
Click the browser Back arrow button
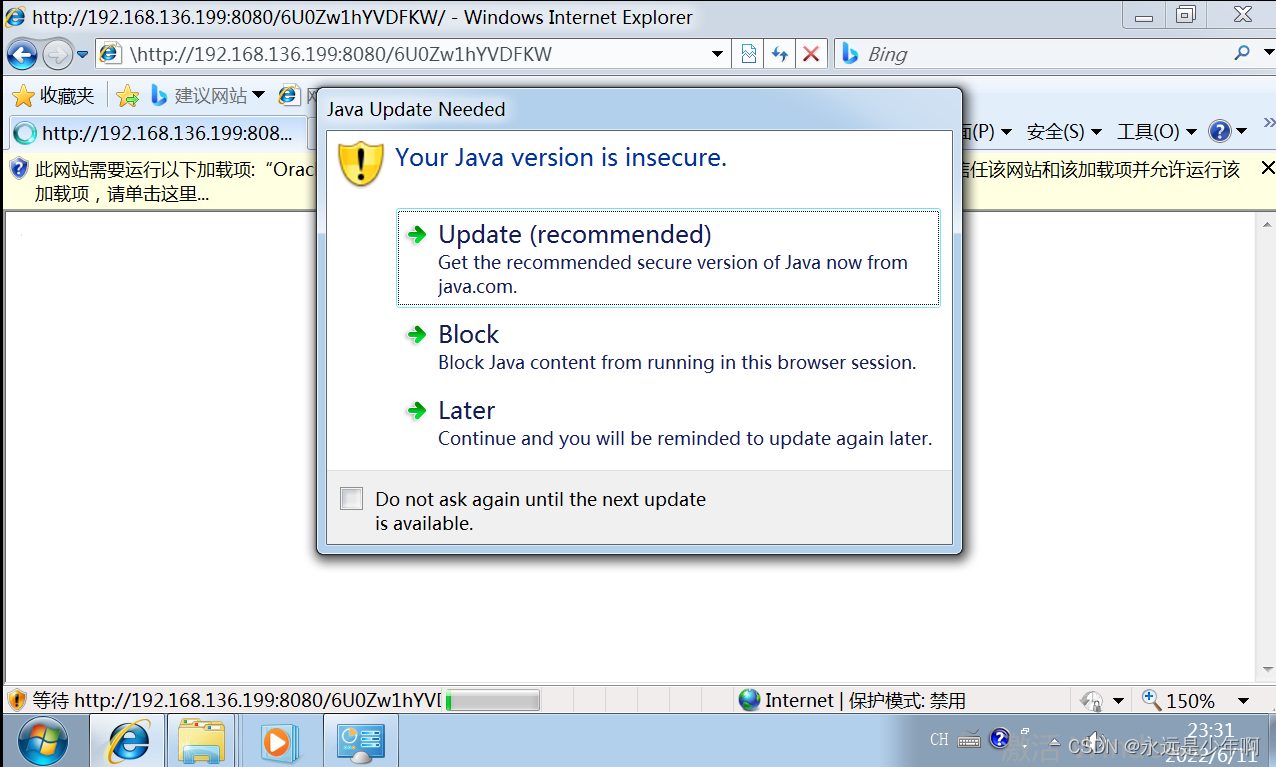tap(22, 54)
